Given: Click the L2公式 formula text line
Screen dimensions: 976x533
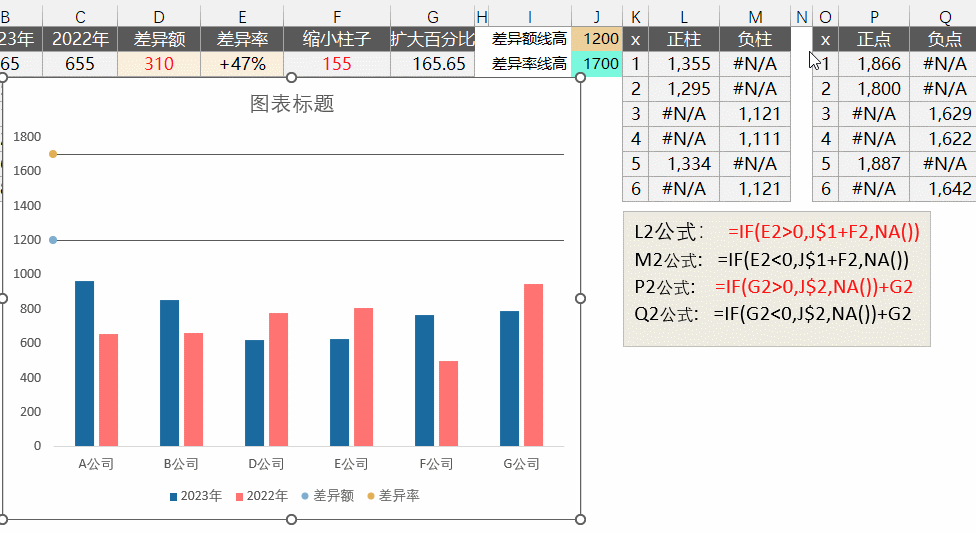Looking at the screenshot, I should coord(777,232).
